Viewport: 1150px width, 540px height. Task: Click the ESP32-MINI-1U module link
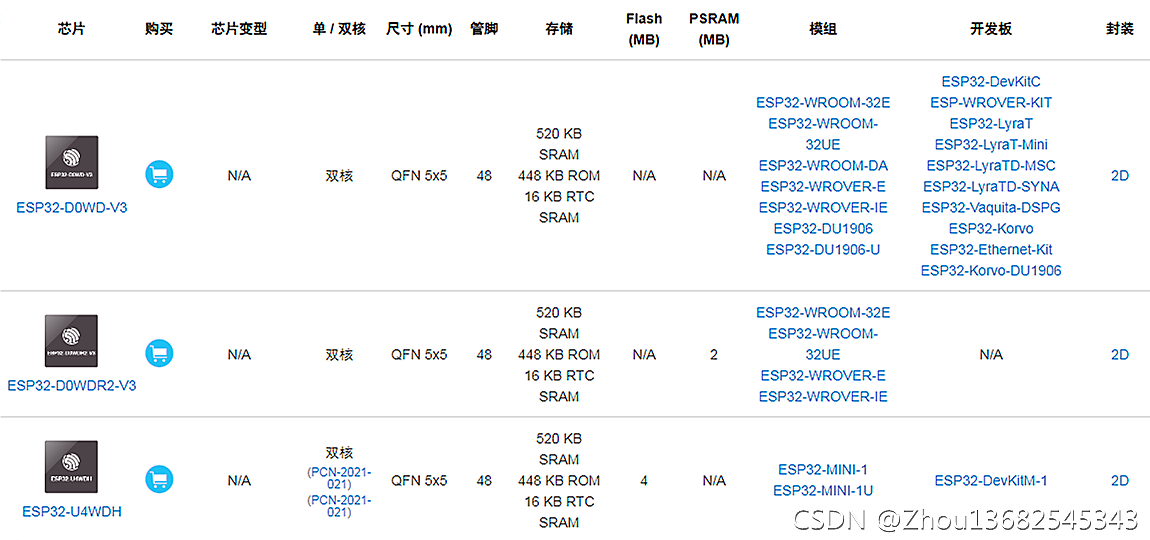(823, 490)
